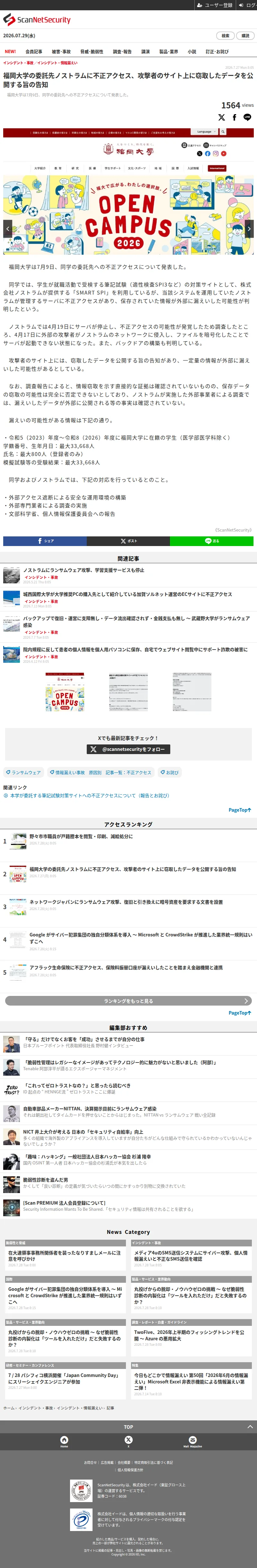Open the 製品・業界 menu item

[169, 52]
